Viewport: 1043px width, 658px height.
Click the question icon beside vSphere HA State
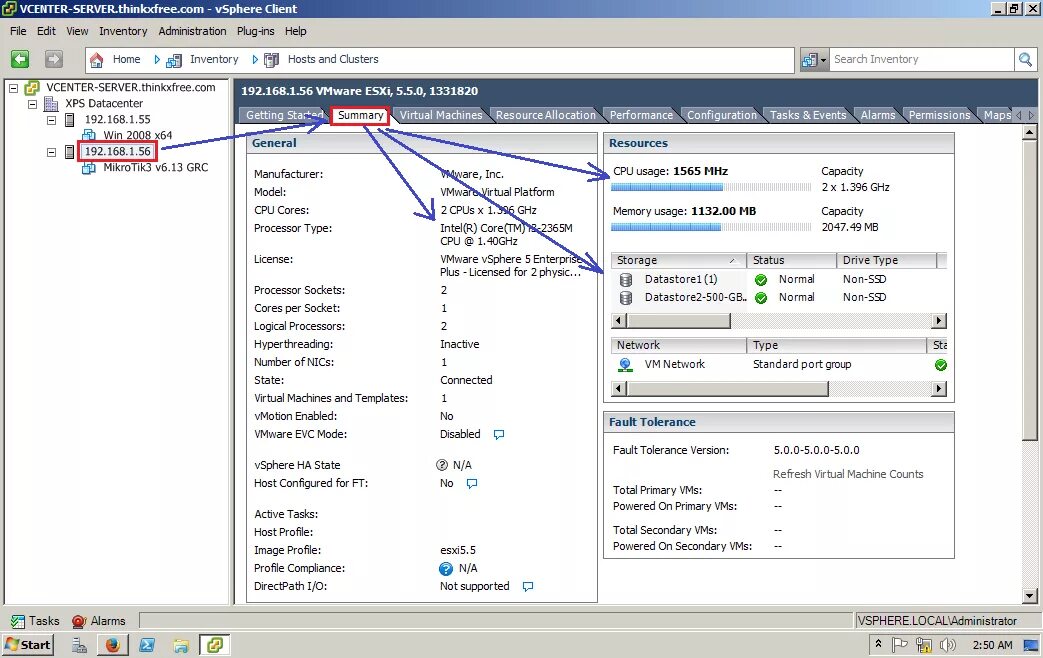(442, 465)
